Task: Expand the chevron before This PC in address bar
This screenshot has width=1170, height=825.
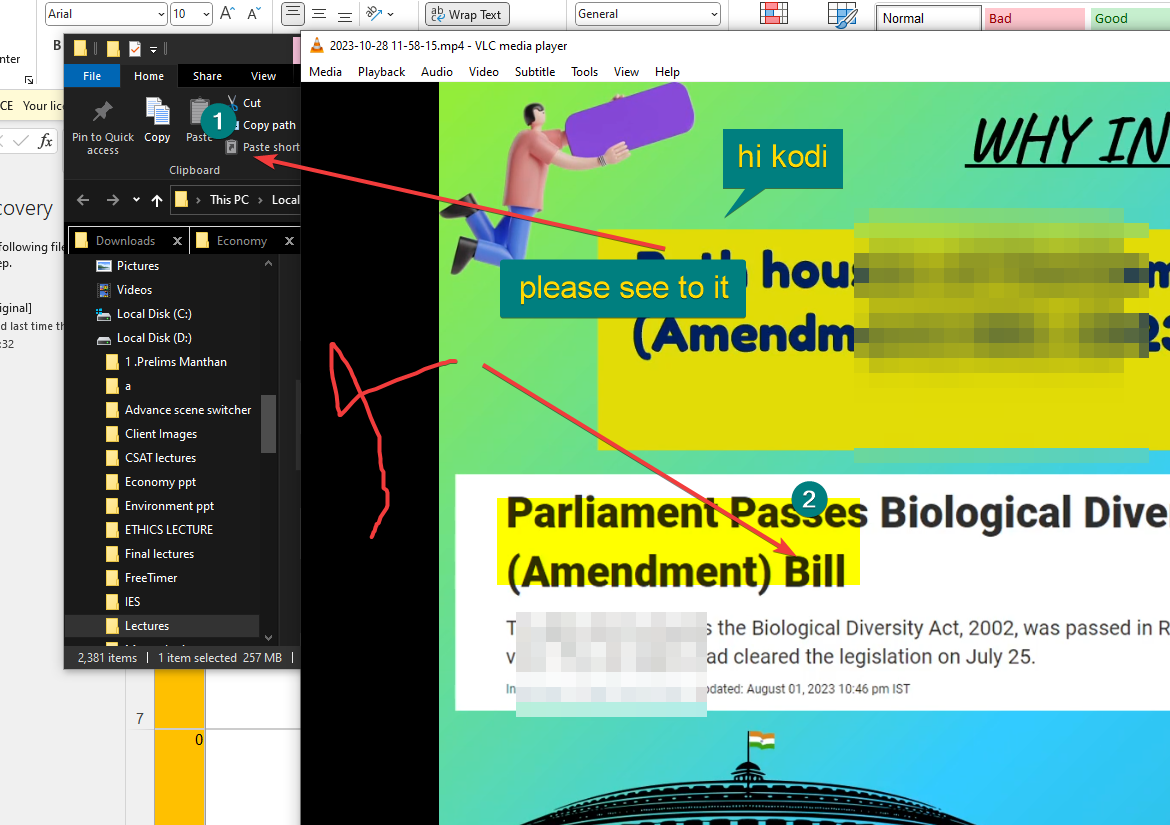Action: 198,200
